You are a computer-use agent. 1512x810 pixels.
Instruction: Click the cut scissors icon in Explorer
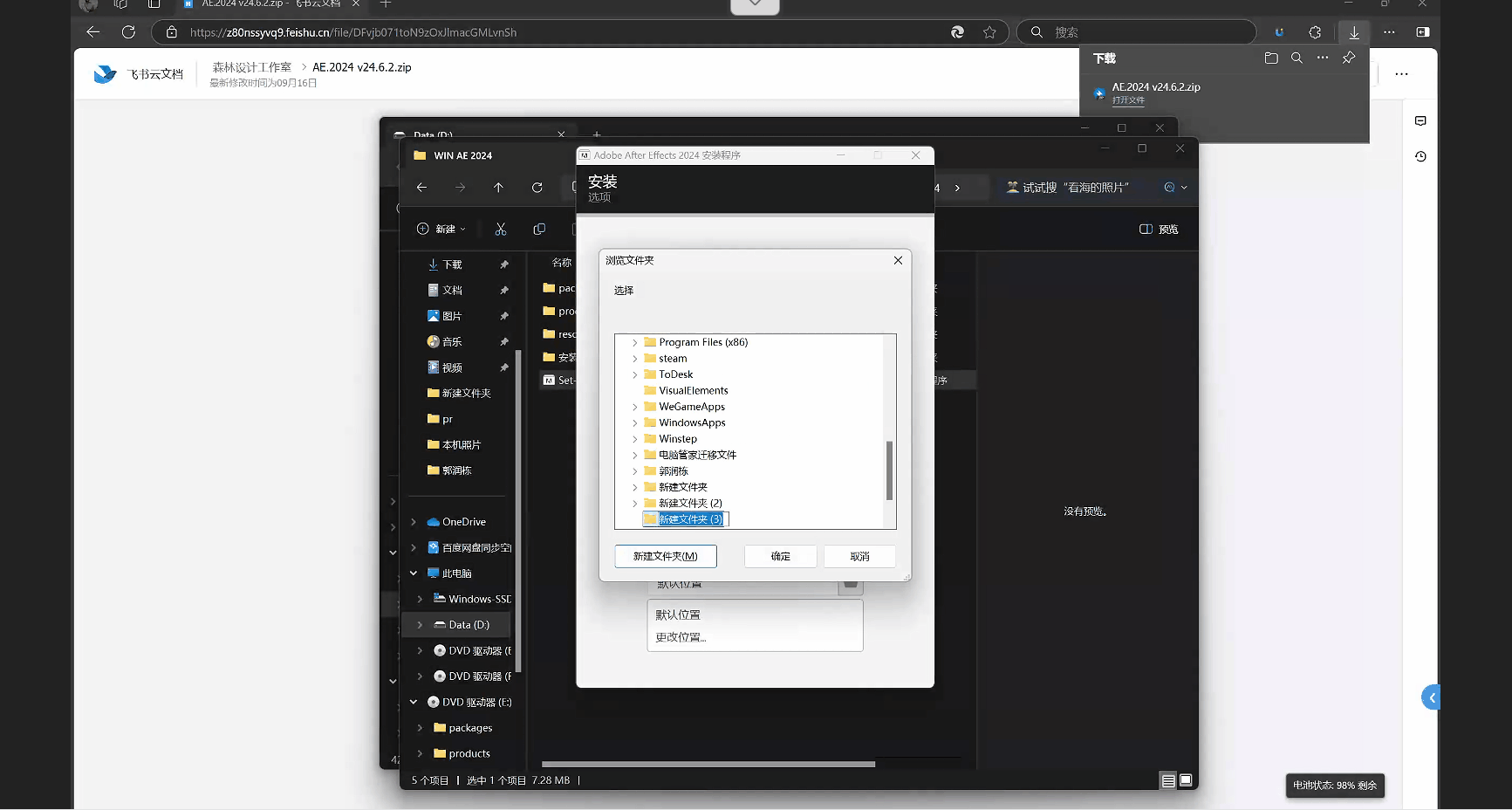click(501, 229)
